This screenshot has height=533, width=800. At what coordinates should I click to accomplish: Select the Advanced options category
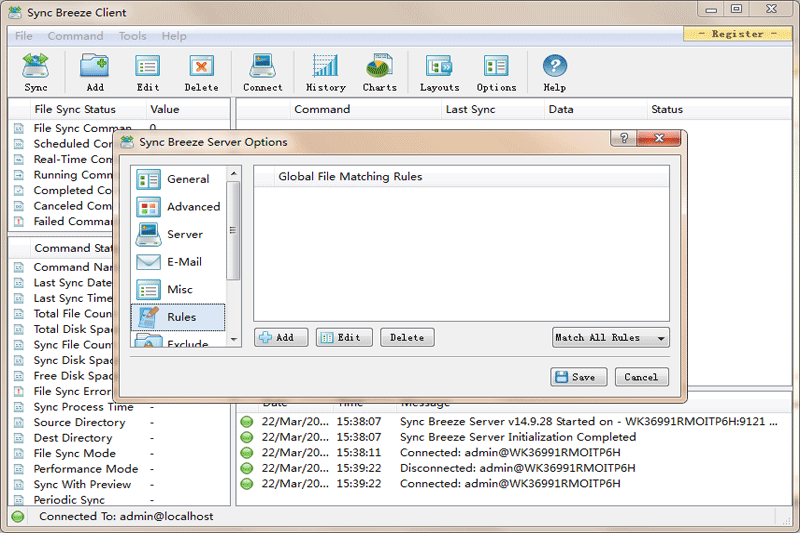[178, 207]
